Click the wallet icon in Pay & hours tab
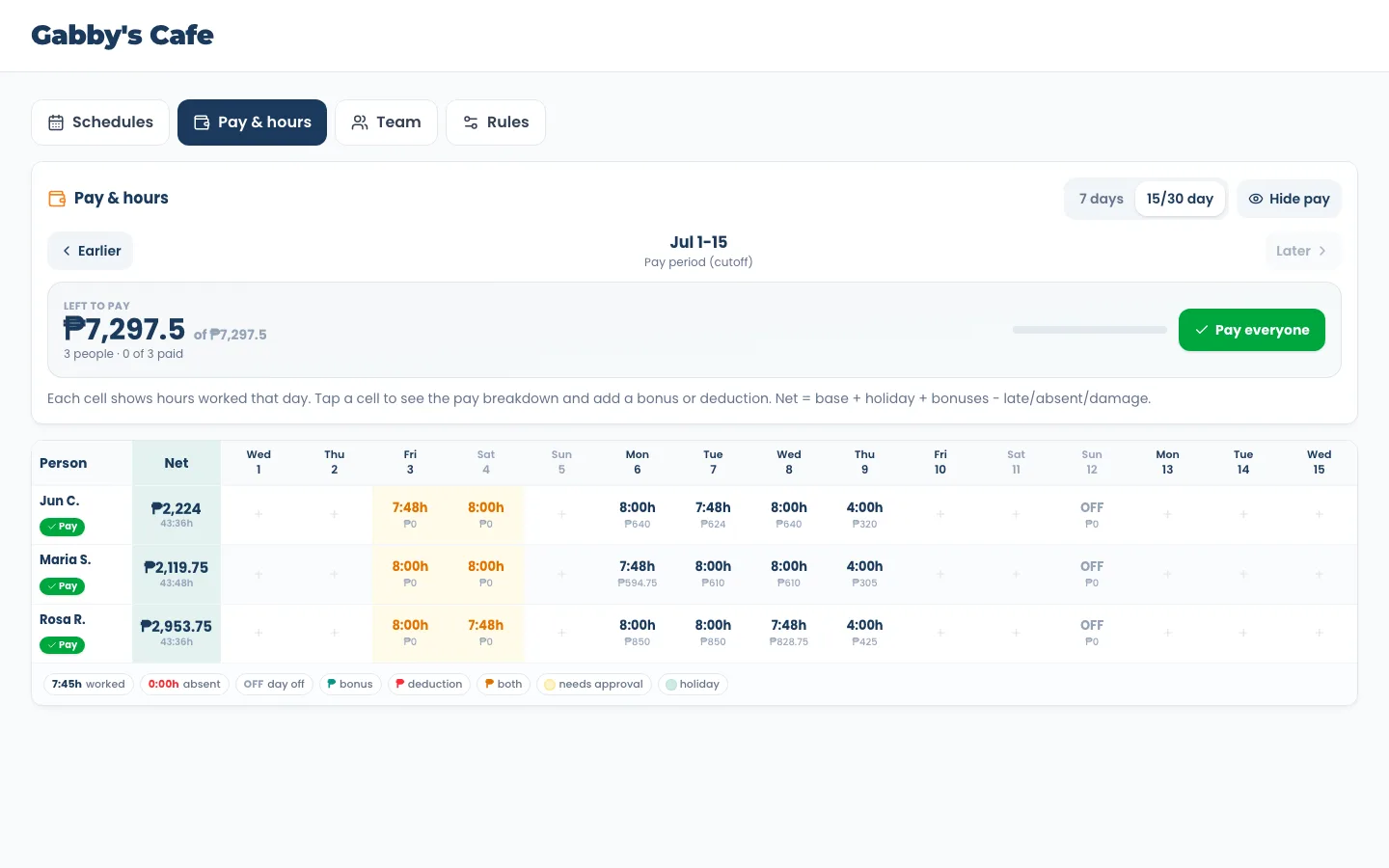The height and width of the screenshot is (868, 1389). pos(202,122)
